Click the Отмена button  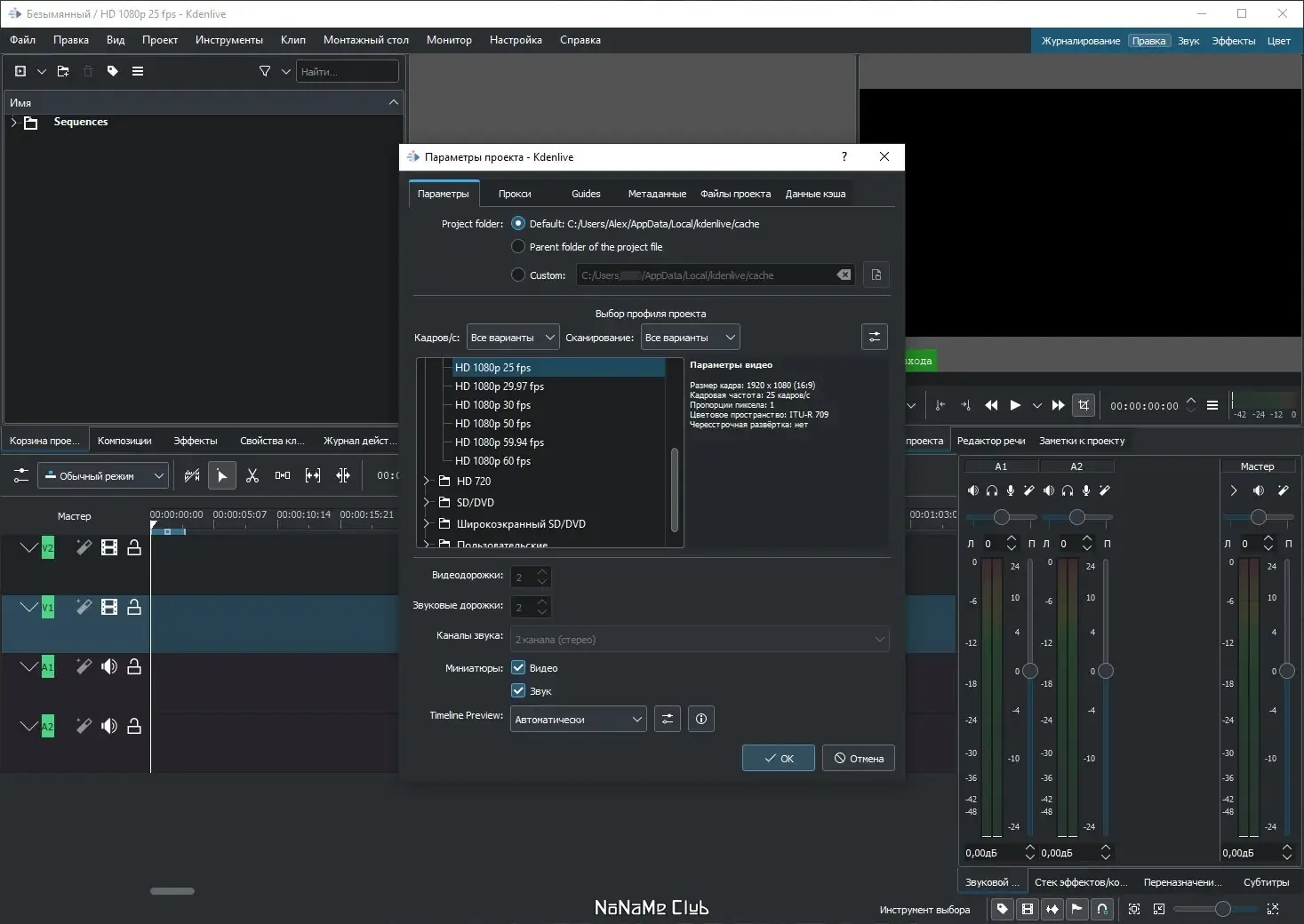point(858,759)
